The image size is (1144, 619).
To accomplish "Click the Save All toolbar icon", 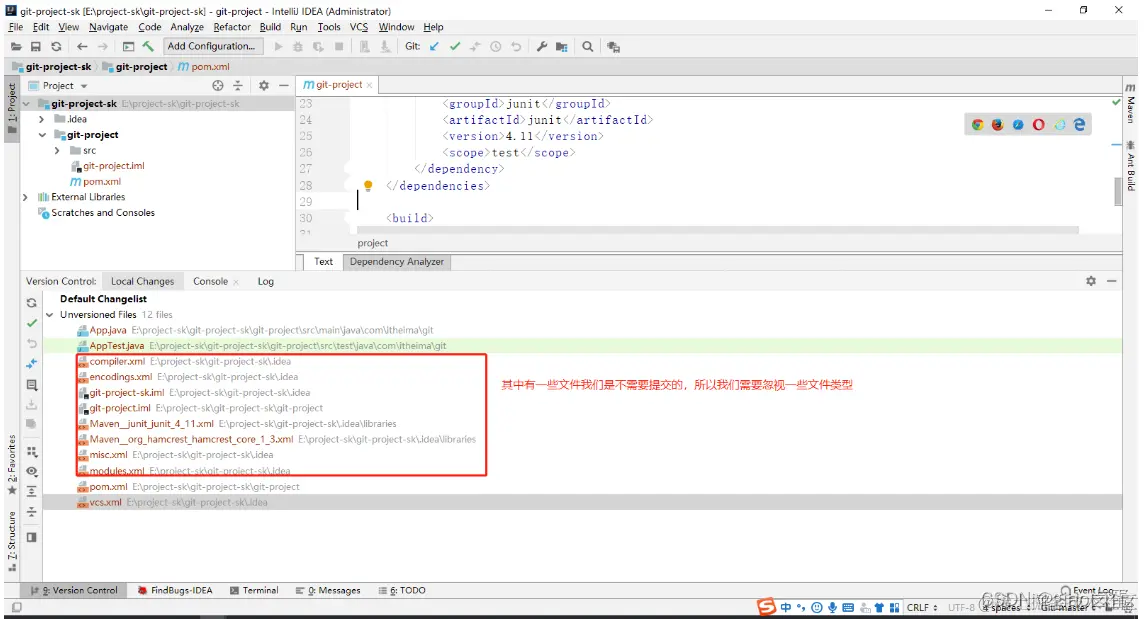I will tap(36, 47).
